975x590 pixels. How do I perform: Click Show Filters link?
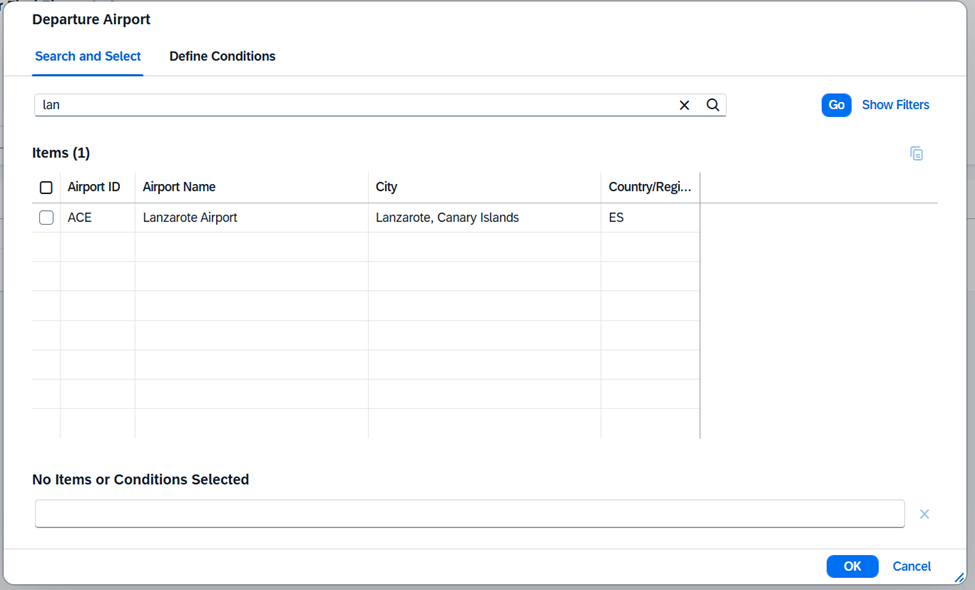pyautogui.click(x=895, y=105)
